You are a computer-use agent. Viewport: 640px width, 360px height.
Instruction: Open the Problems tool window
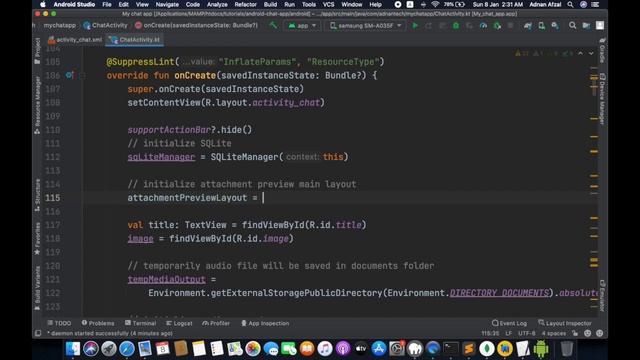click(x=98, y=323)
